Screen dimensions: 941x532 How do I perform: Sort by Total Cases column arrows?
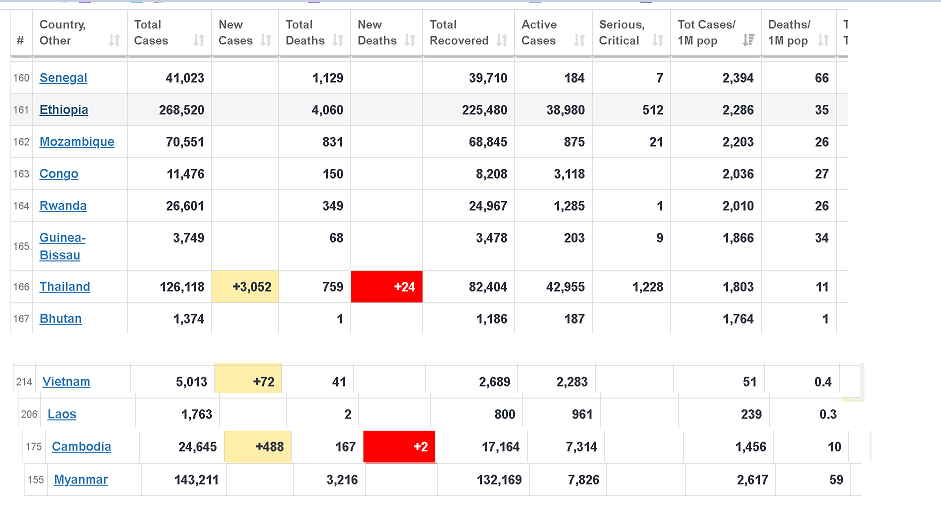[199, 40]
